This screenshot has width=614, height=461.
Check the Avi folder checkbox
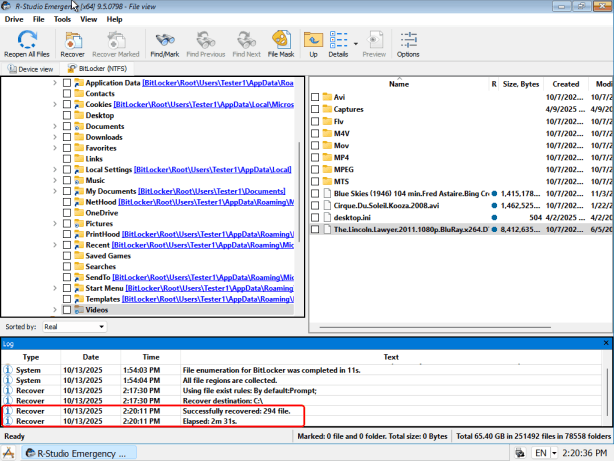[315, 97]
